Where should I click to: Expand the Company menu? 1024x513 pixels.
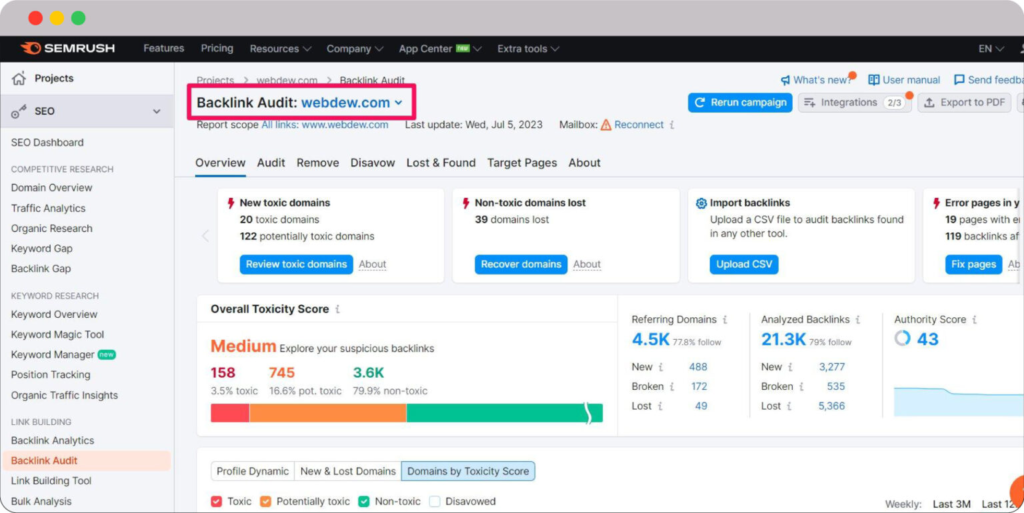pyautogui.click(x=355, y=49)
